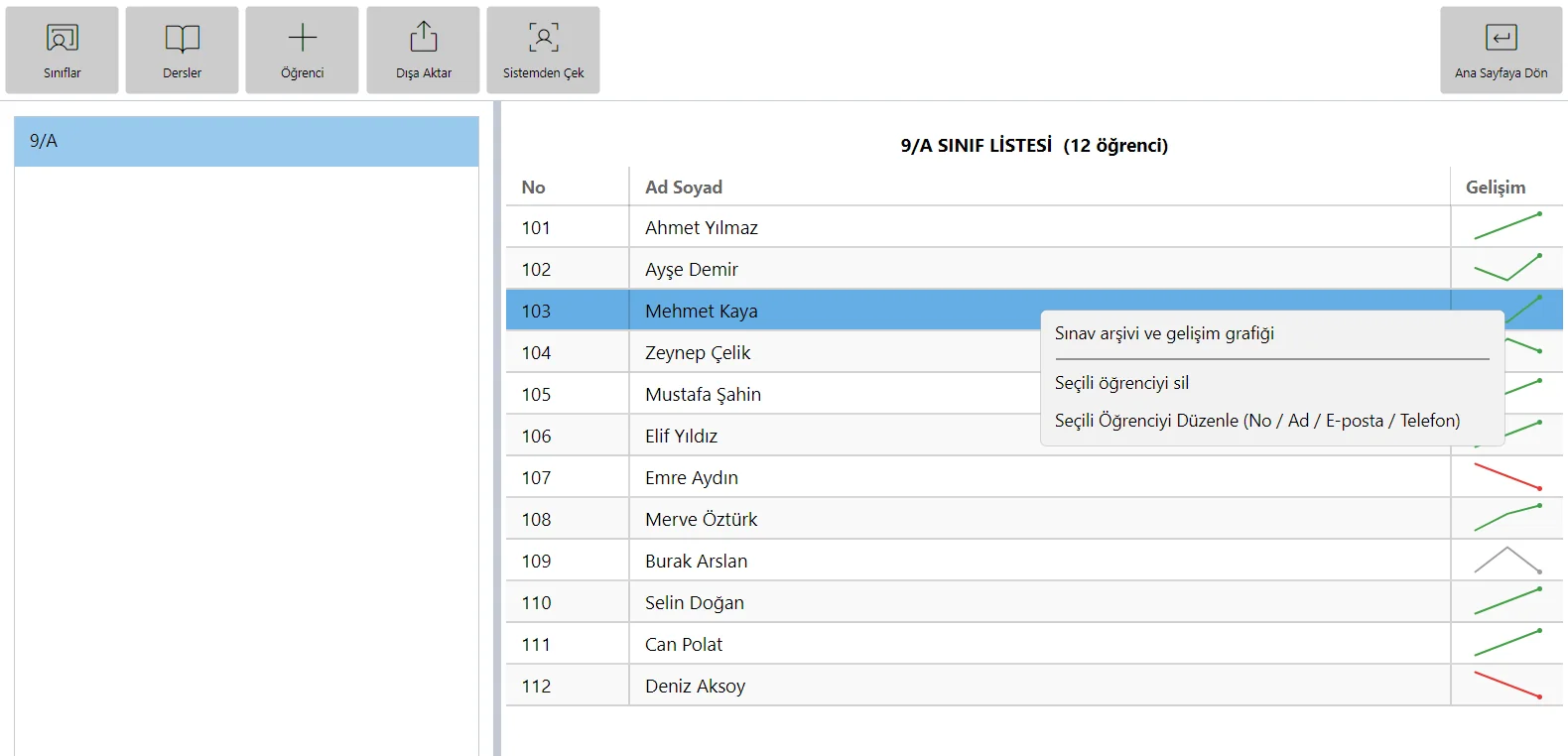Select the Emre Aydın name cell
This screenshot has width=1568, height=756.
[1039, 477]
